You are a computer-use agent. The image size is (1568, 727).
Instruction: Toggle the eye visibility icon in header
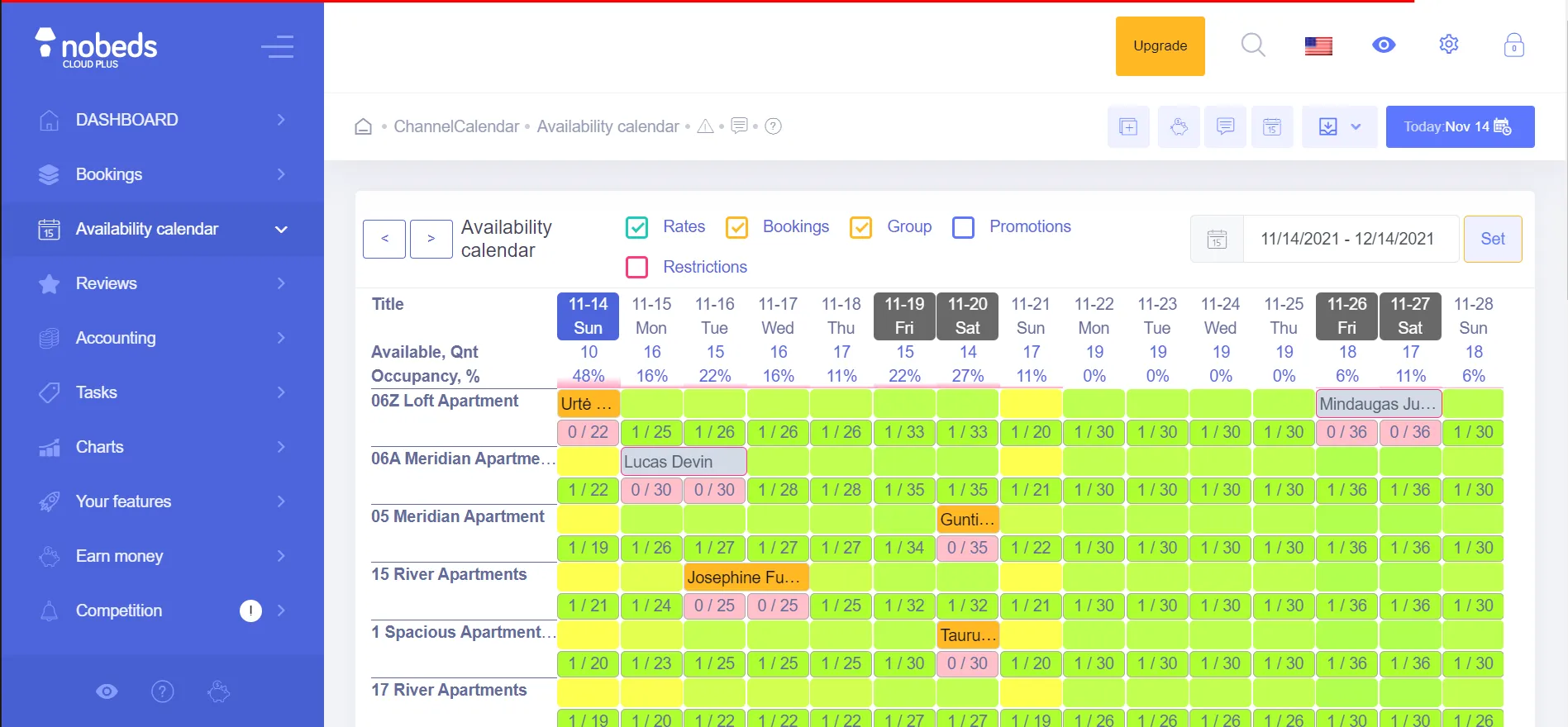[1384, 45]
